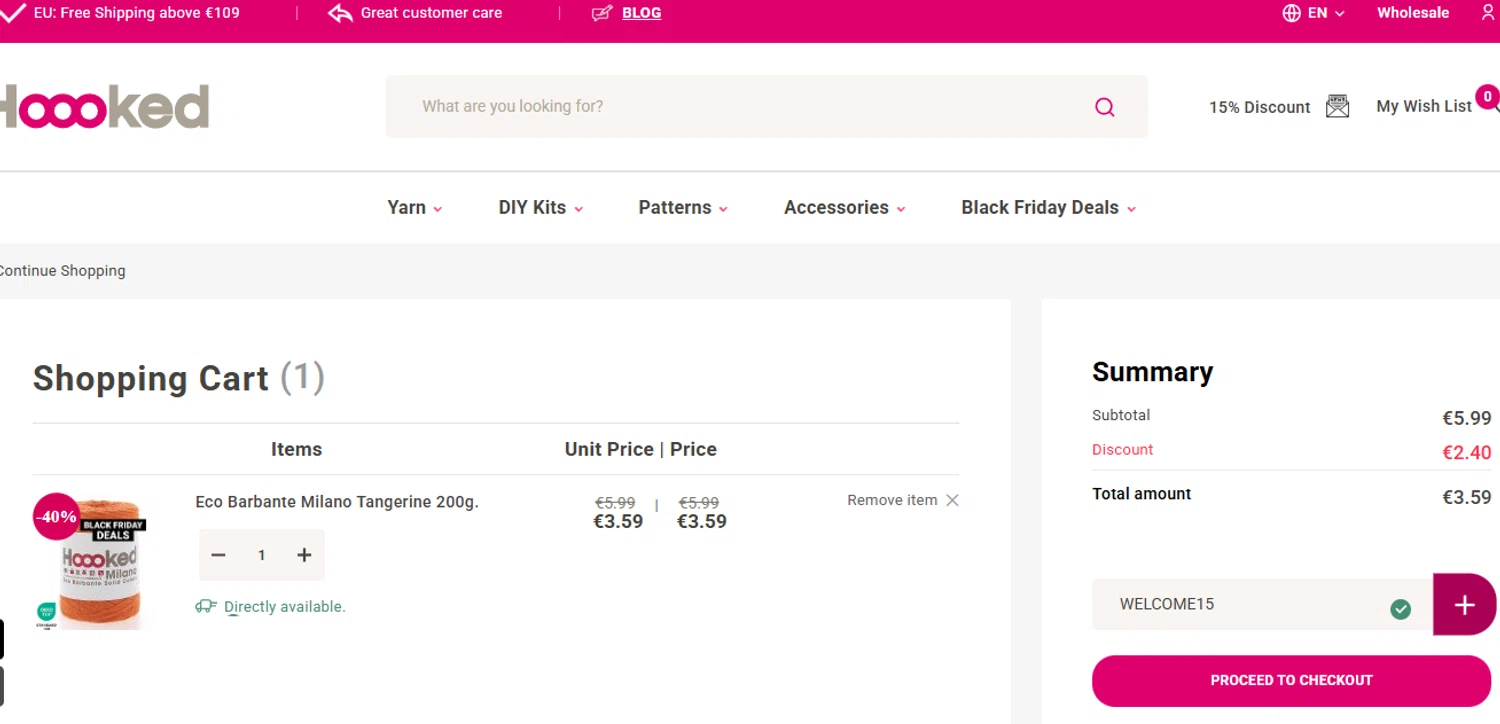This screenshot has height=724, width=1500.
Task: Open Eco Barbante Milano Tangerine 200g. title
Action: [x=337, y=502]
